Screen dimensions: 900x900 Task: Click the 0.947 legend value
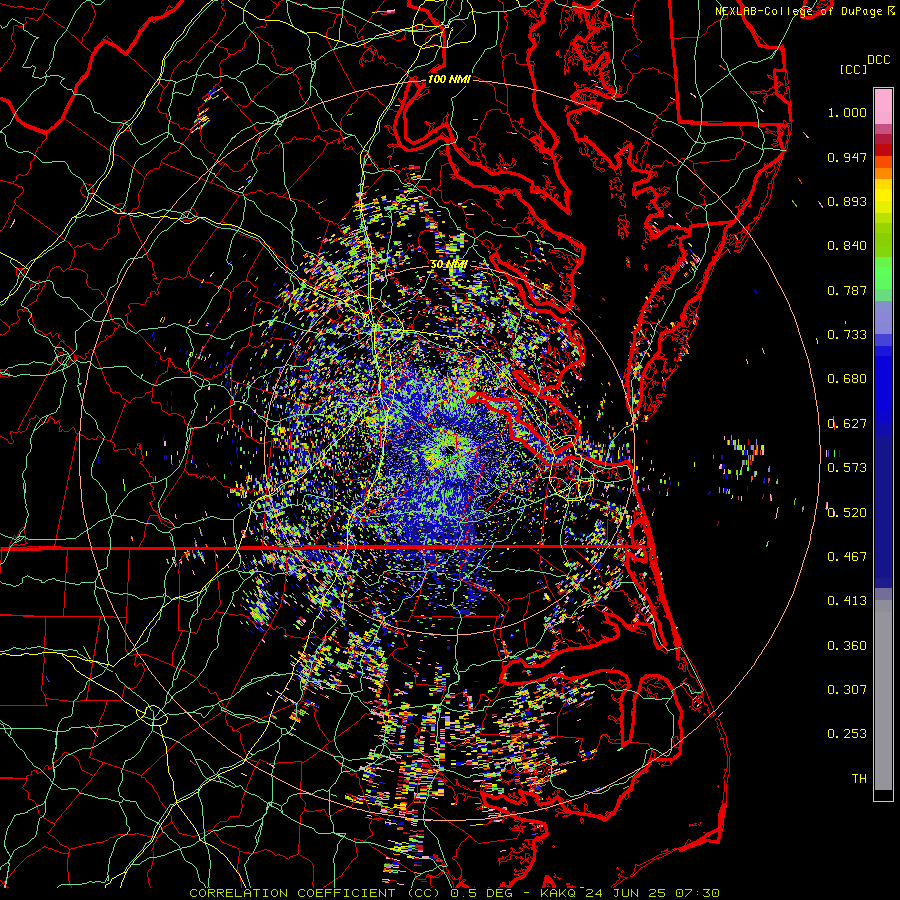coord(847,157)
